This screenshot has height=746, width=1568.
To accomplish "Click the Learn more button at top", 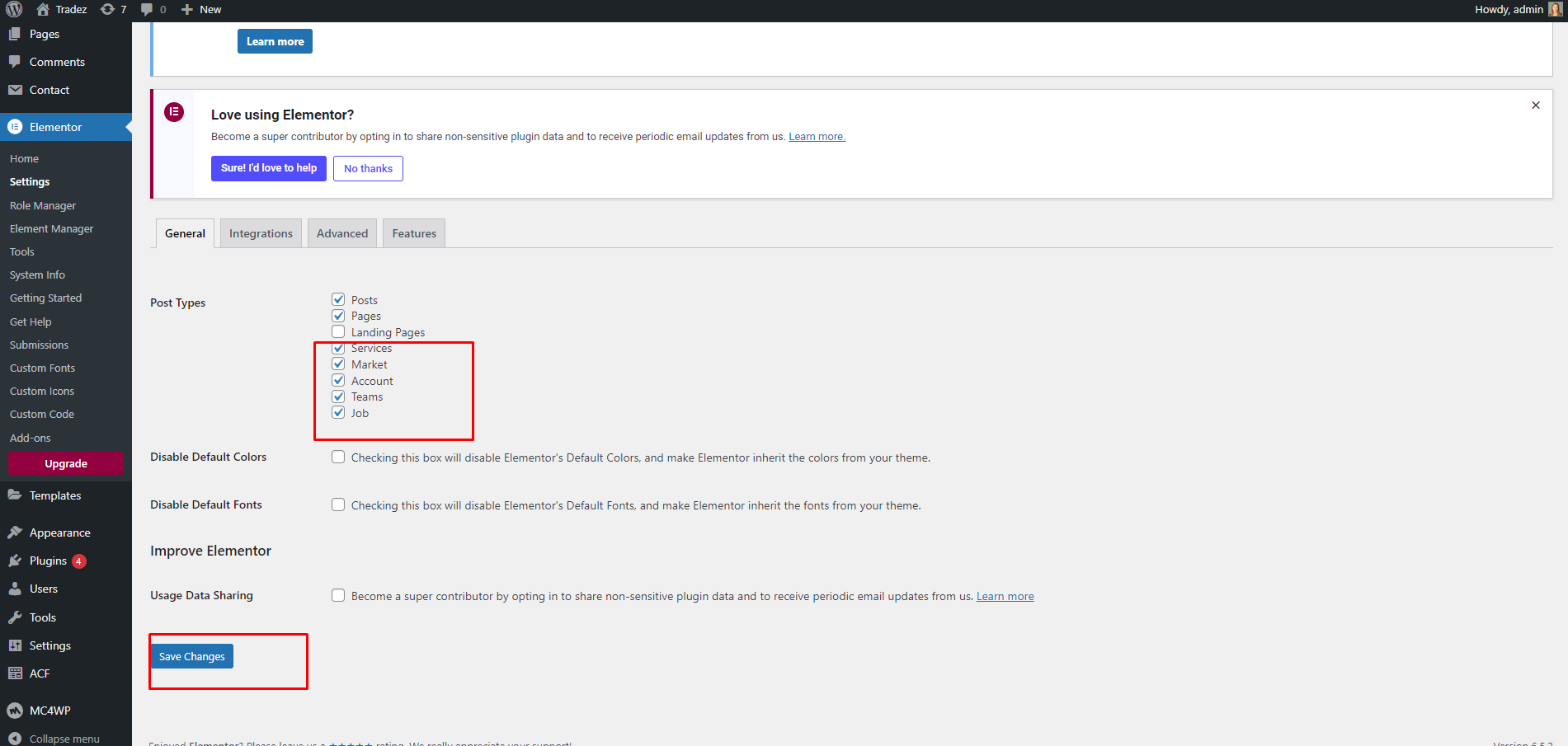I will pyautogui.click(x=275, y=41).
